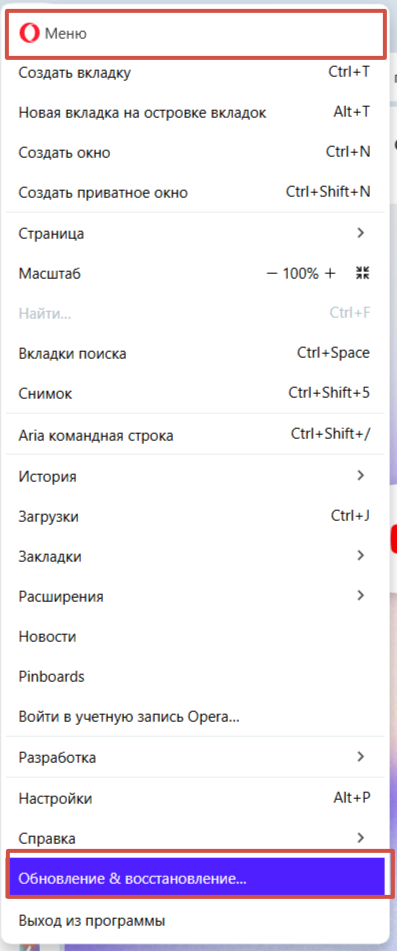The image size is (397, 951).
Task: Click the fullscreen icon next to Масштаб
Action: click(362, 273)
